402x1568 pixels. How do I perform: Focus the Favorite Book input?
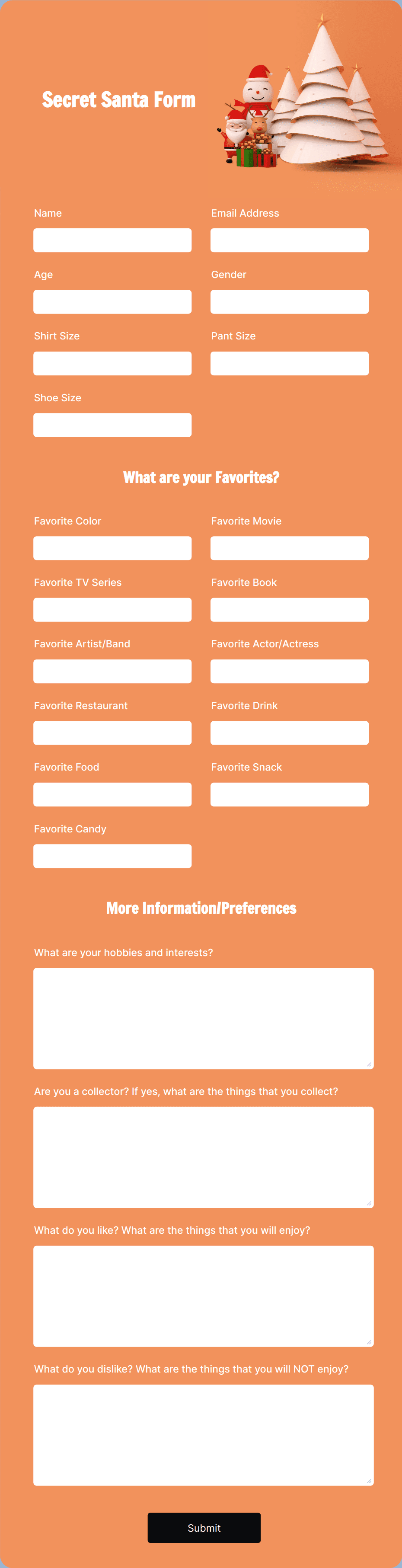point(290,610)
